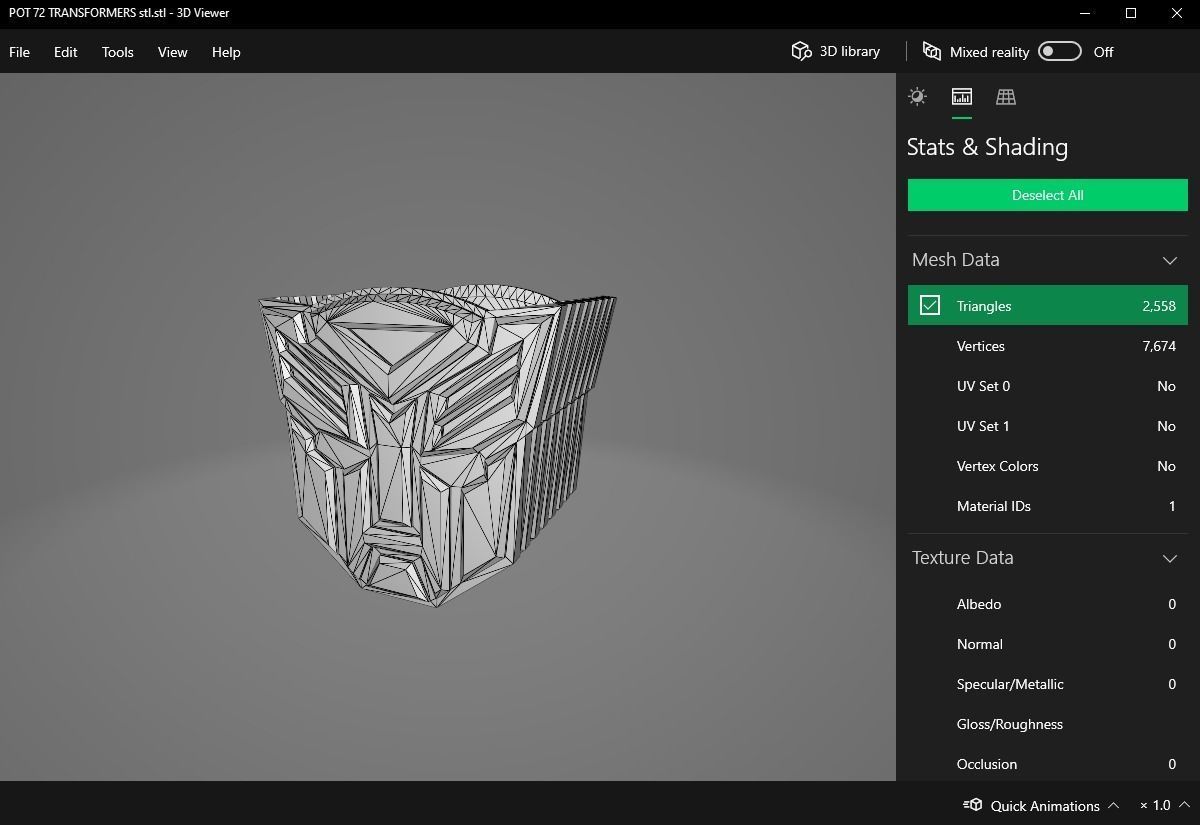
Task: Select the UV Set 0 row
Action: point(1047,386)
